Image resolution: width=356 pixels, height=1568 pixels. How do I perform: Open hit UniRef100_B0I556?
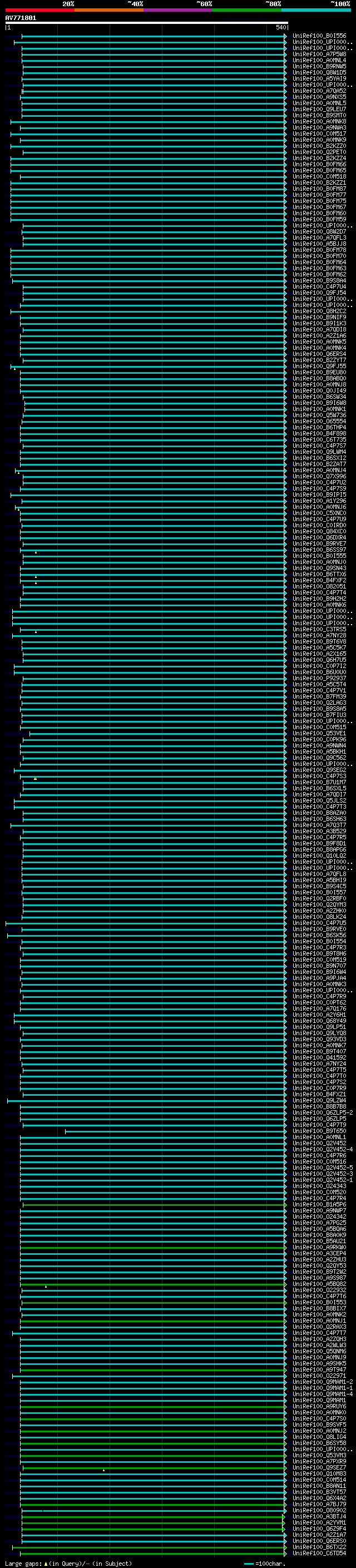point(319,36)
